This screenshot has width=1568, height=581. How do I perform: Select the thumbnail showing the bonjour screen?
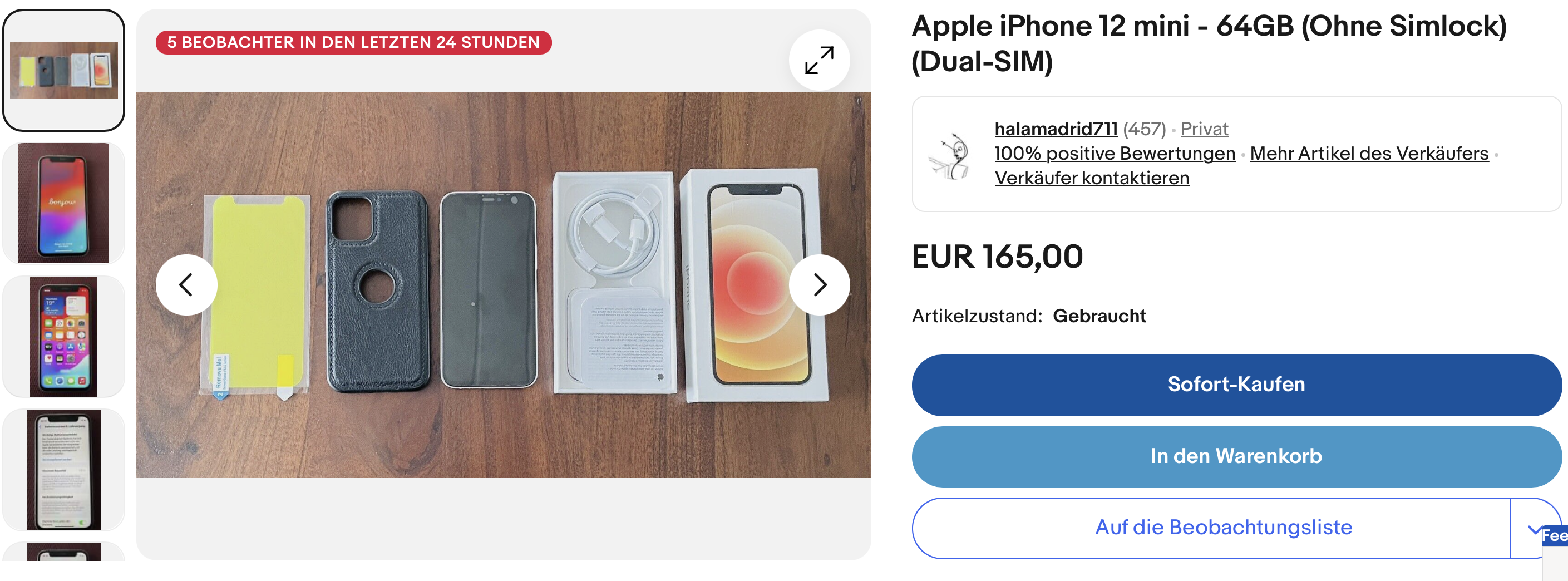click(64, 204)
